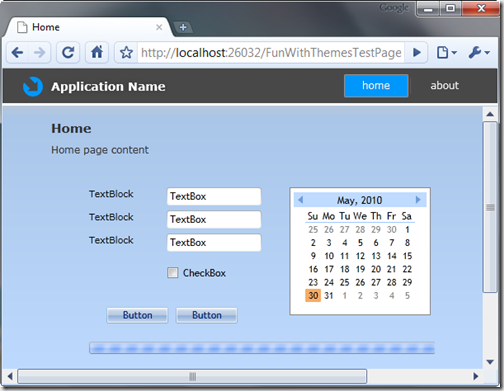Viewport: 504px width, 391px height.
Task: Open the about navigation link
Action: 444,86
